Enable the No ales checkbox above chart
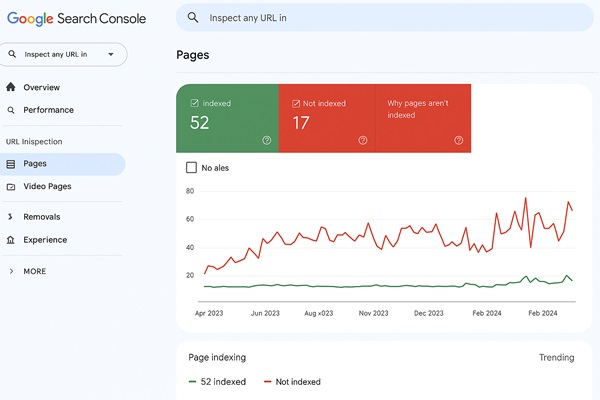 pyautogui.click(x=192, y=168)
